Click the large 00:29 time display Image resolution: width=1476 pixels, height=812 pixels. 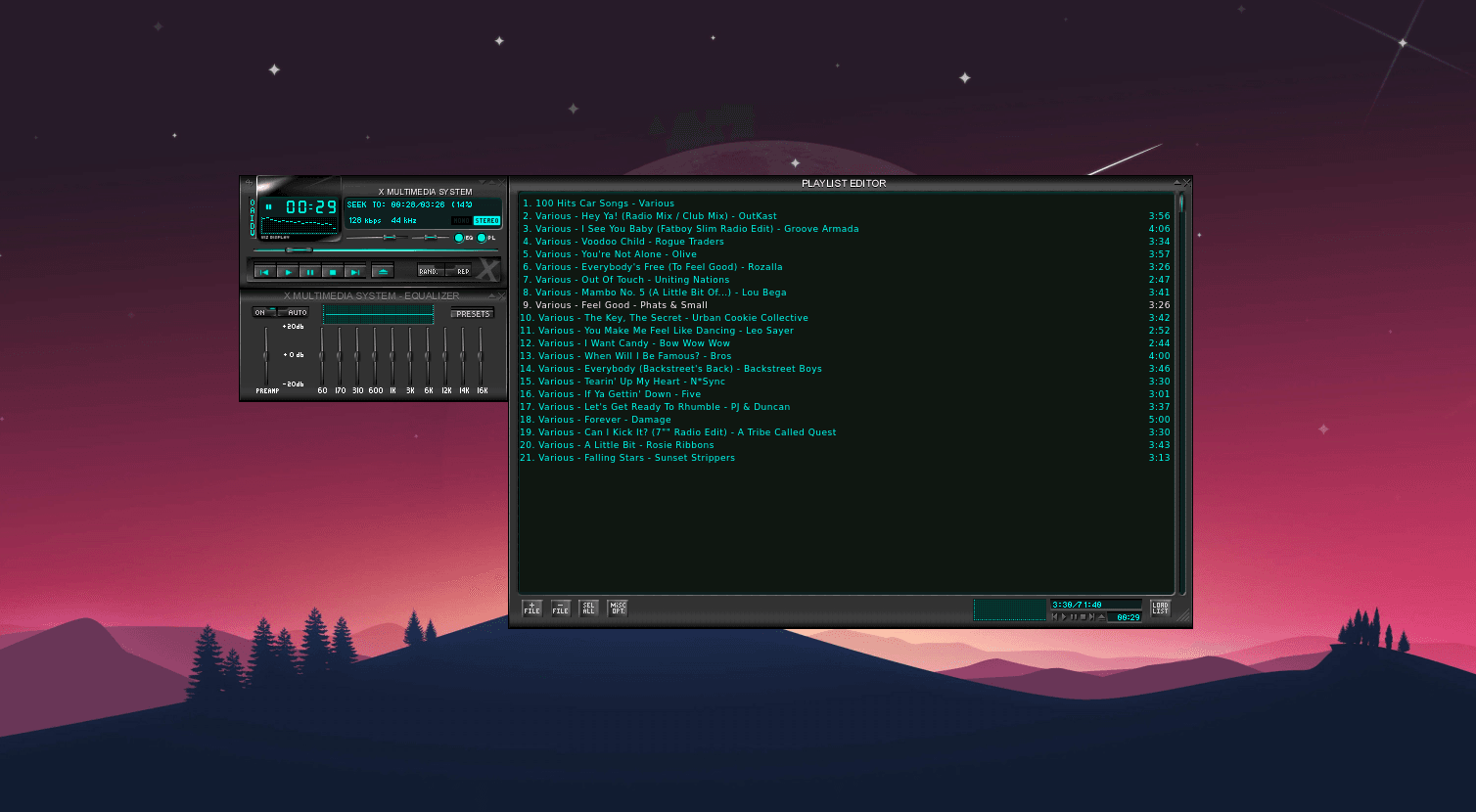point(311,206)
